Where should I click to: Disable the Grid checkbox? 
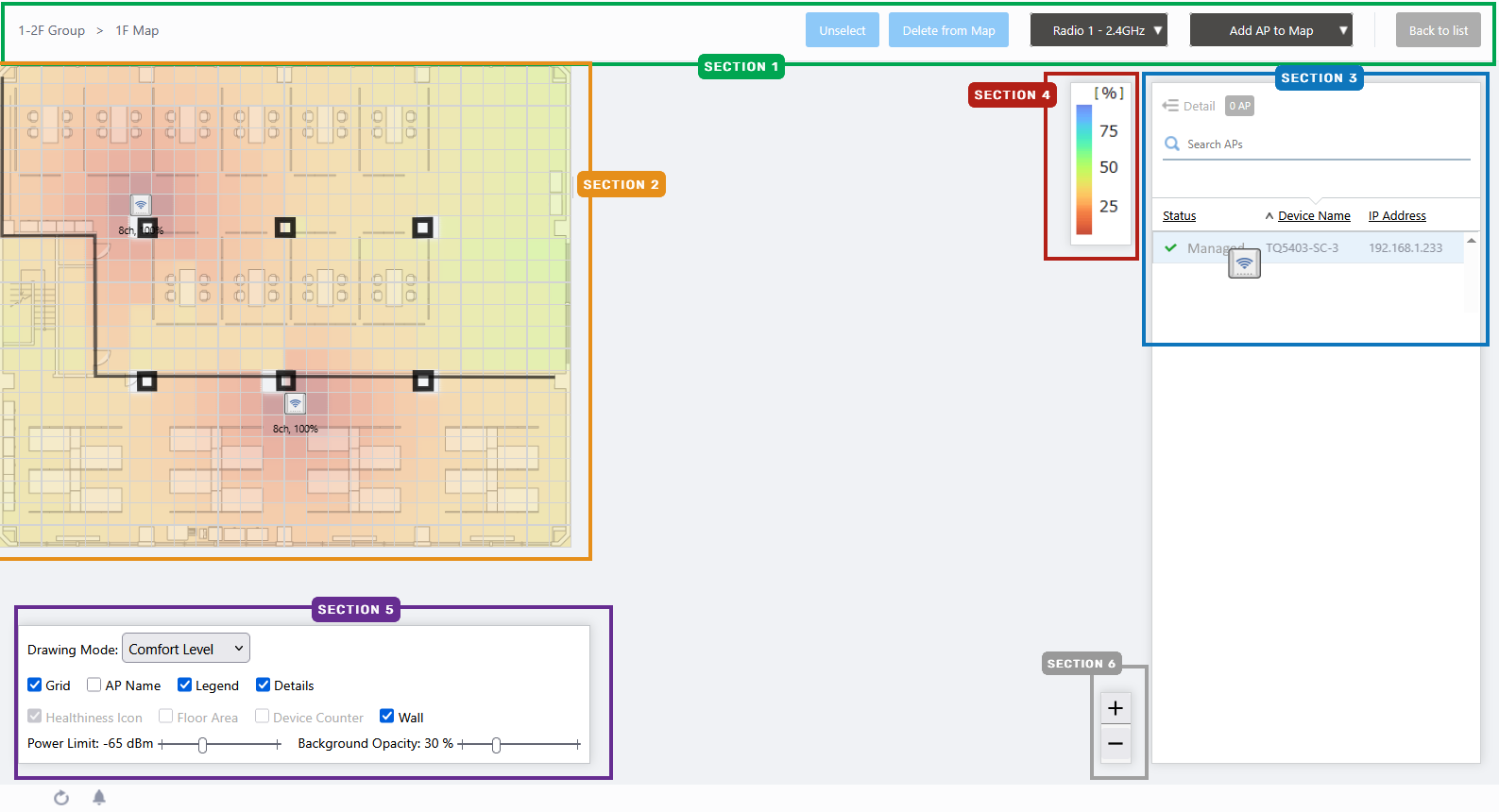pos(35,685)
